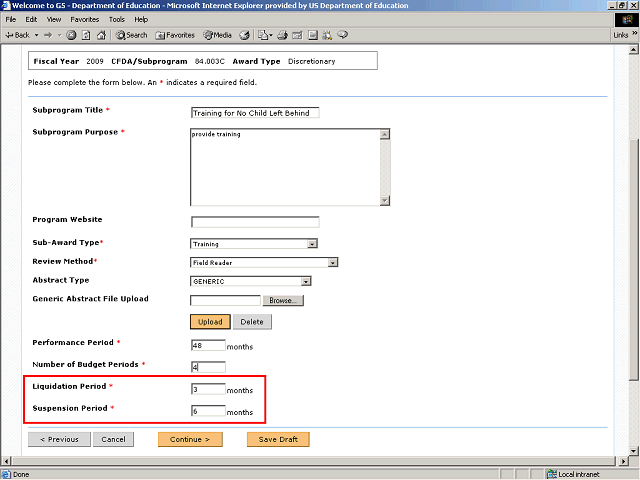This screenshot has width=640, height=480.
Task: Click the page vertical scrollbar up arrow
Action: click(633, 50)
